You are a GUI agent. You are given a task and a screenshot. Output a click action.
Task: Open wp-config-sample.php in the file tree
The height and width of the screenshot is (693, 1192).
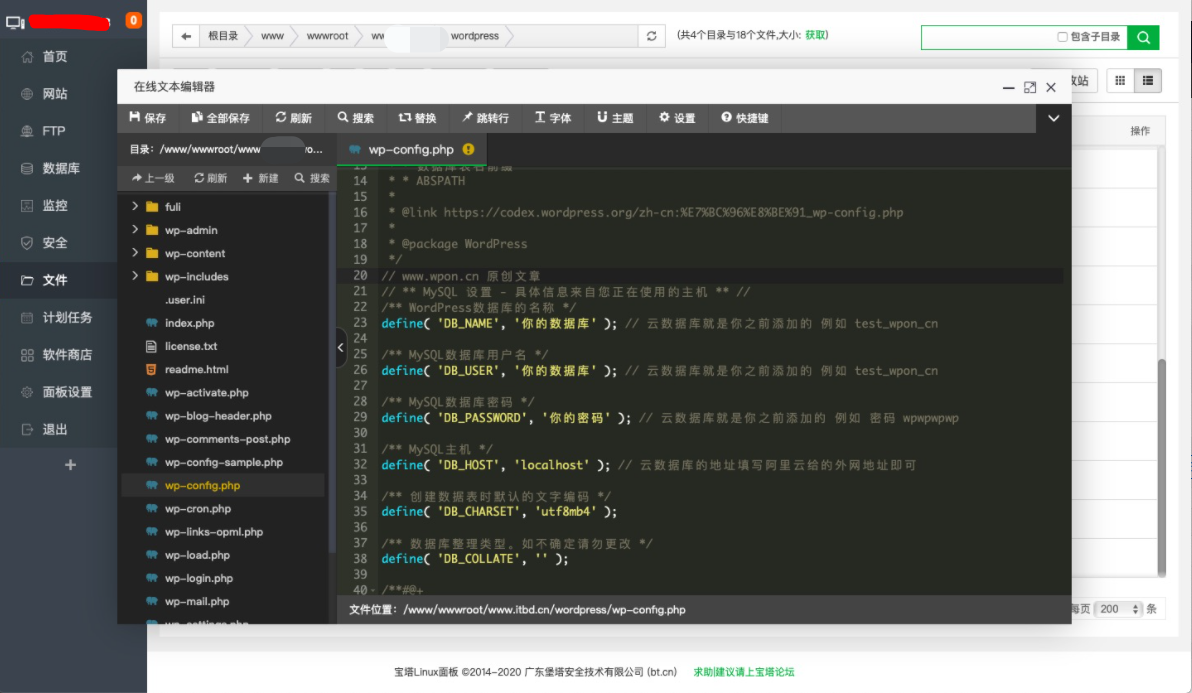[x=224, y=462]
